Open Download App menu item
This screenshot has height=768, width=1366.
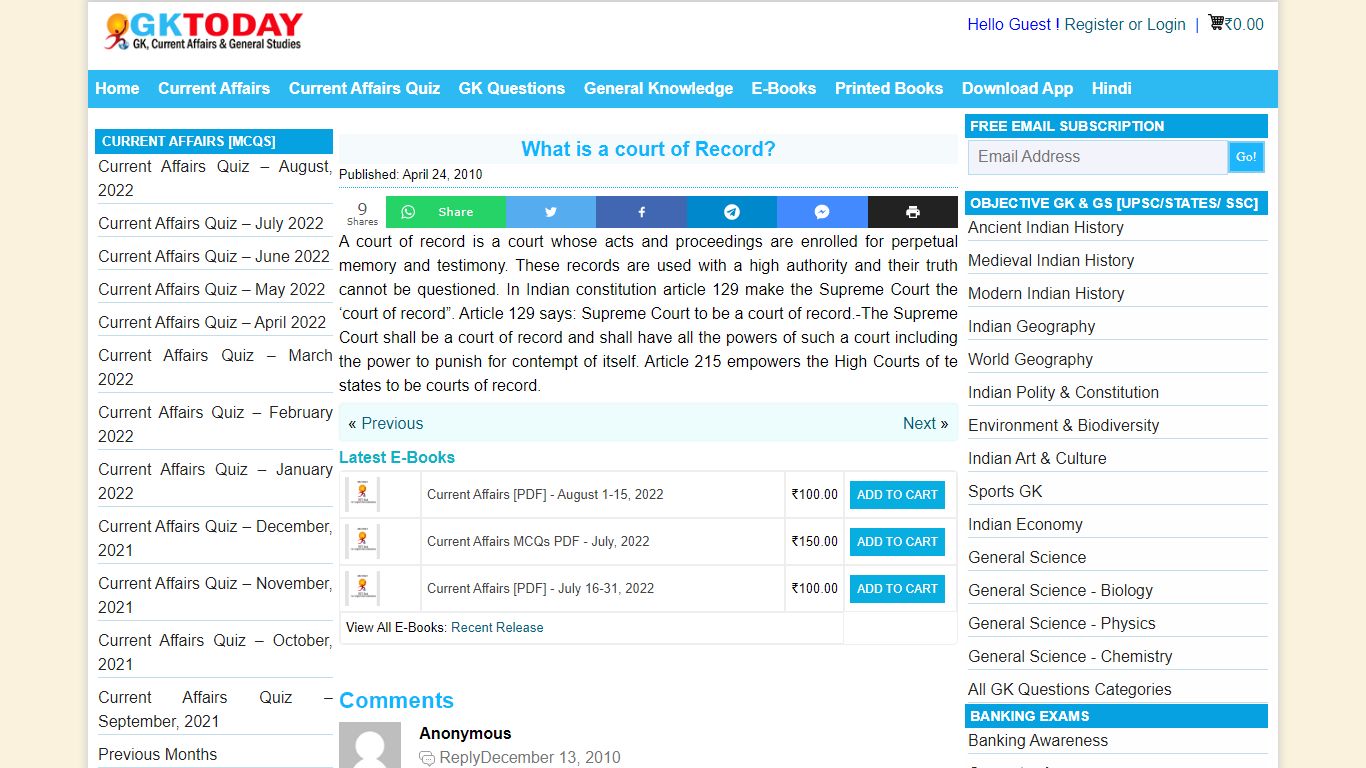tap(1017, 88)
